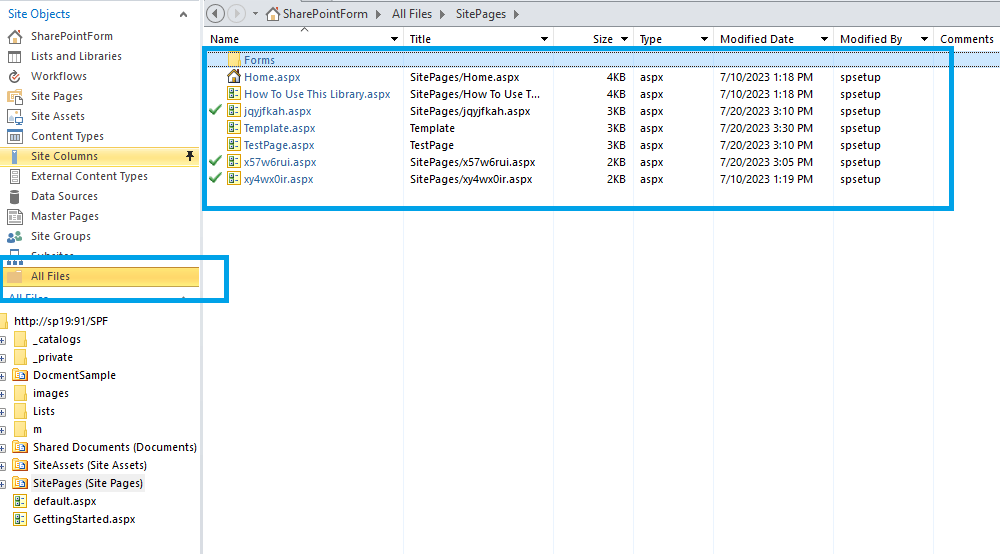Image resolution: width=1000 pixels, height=554 pixels.
Task: Select the http://sp19:91/SPF root node
Action: tap(61, 321)
